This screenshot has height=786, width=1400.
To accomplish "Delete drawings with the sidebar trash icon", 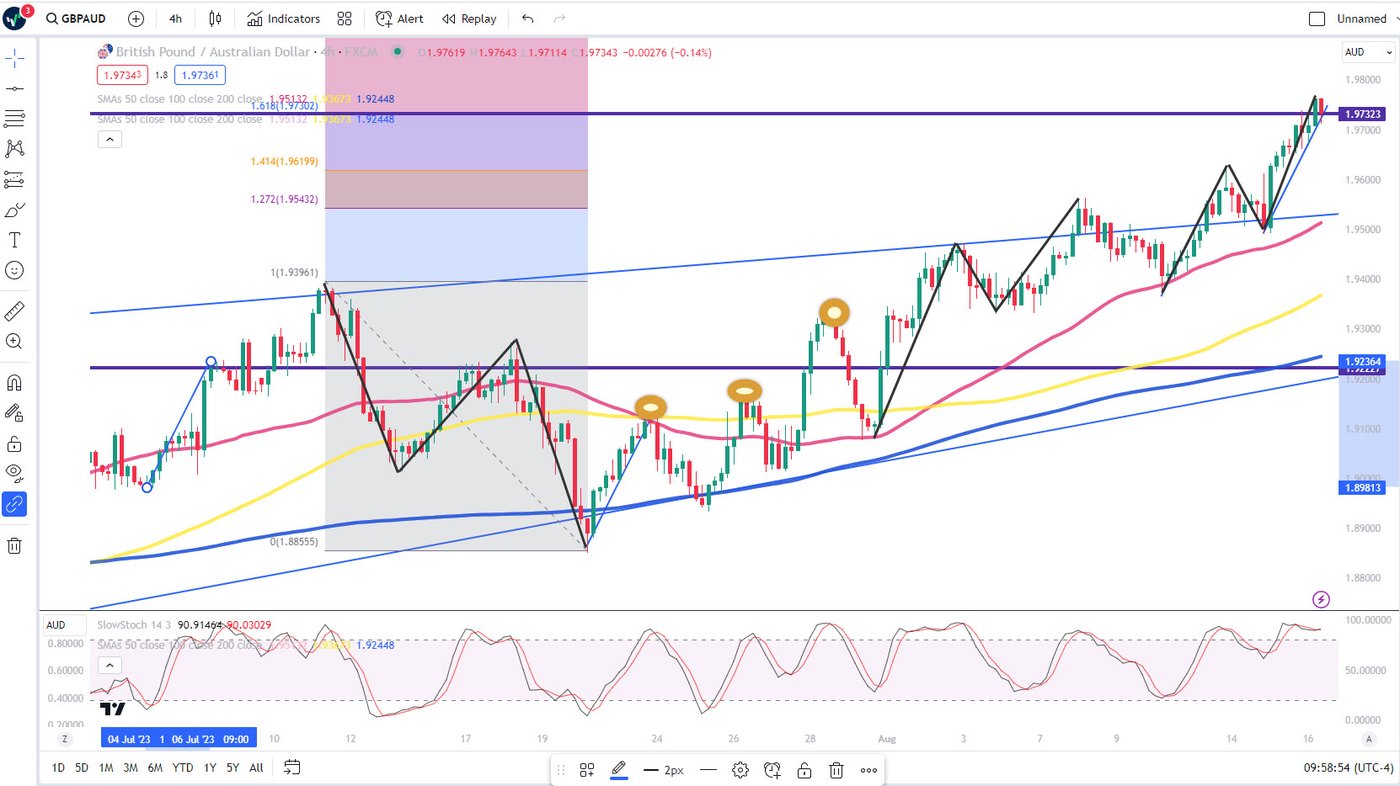I will pos(15,546).
